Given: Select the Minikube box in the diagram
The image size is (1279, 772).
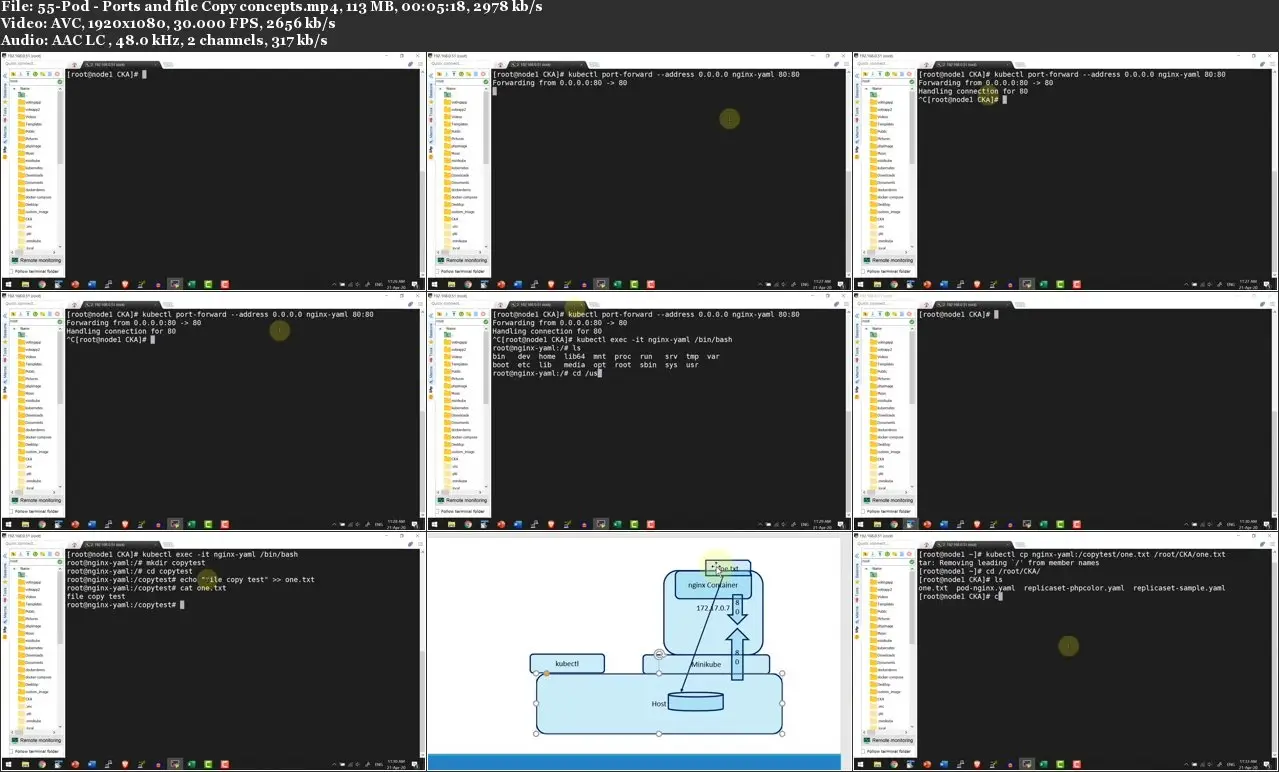Looking at the screenshot, I should pyautogui.click(x=706, y=664).
